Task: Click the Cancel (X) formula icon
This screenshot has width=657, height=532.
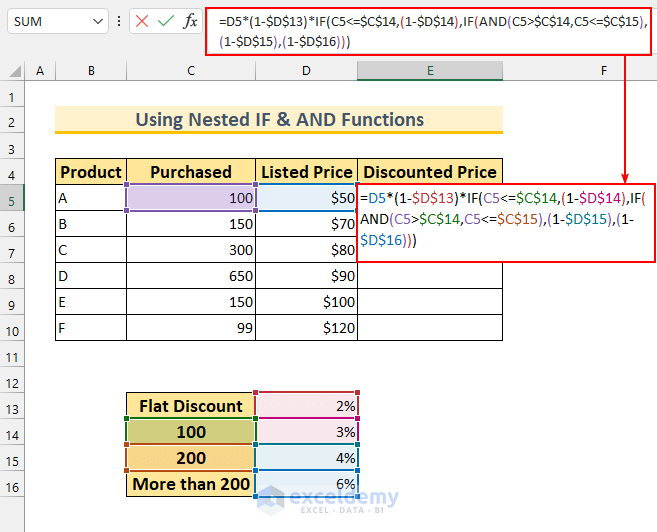Action: click(143, 21)
